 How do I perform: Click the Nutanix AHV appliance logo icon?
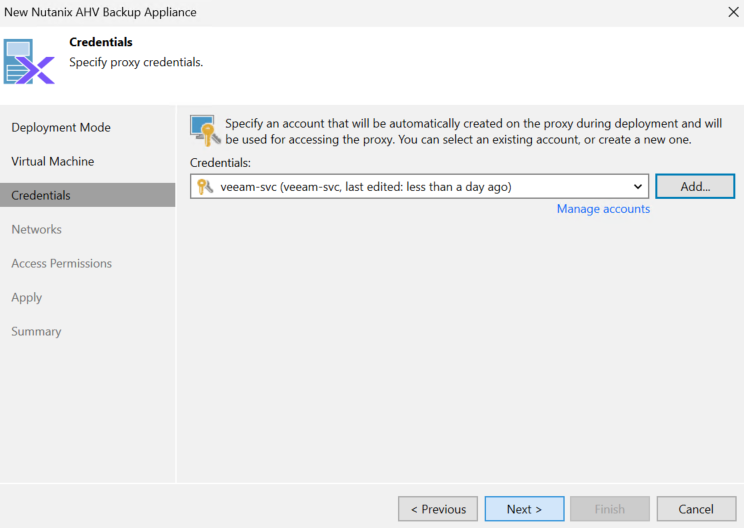(x=29, y=62)
